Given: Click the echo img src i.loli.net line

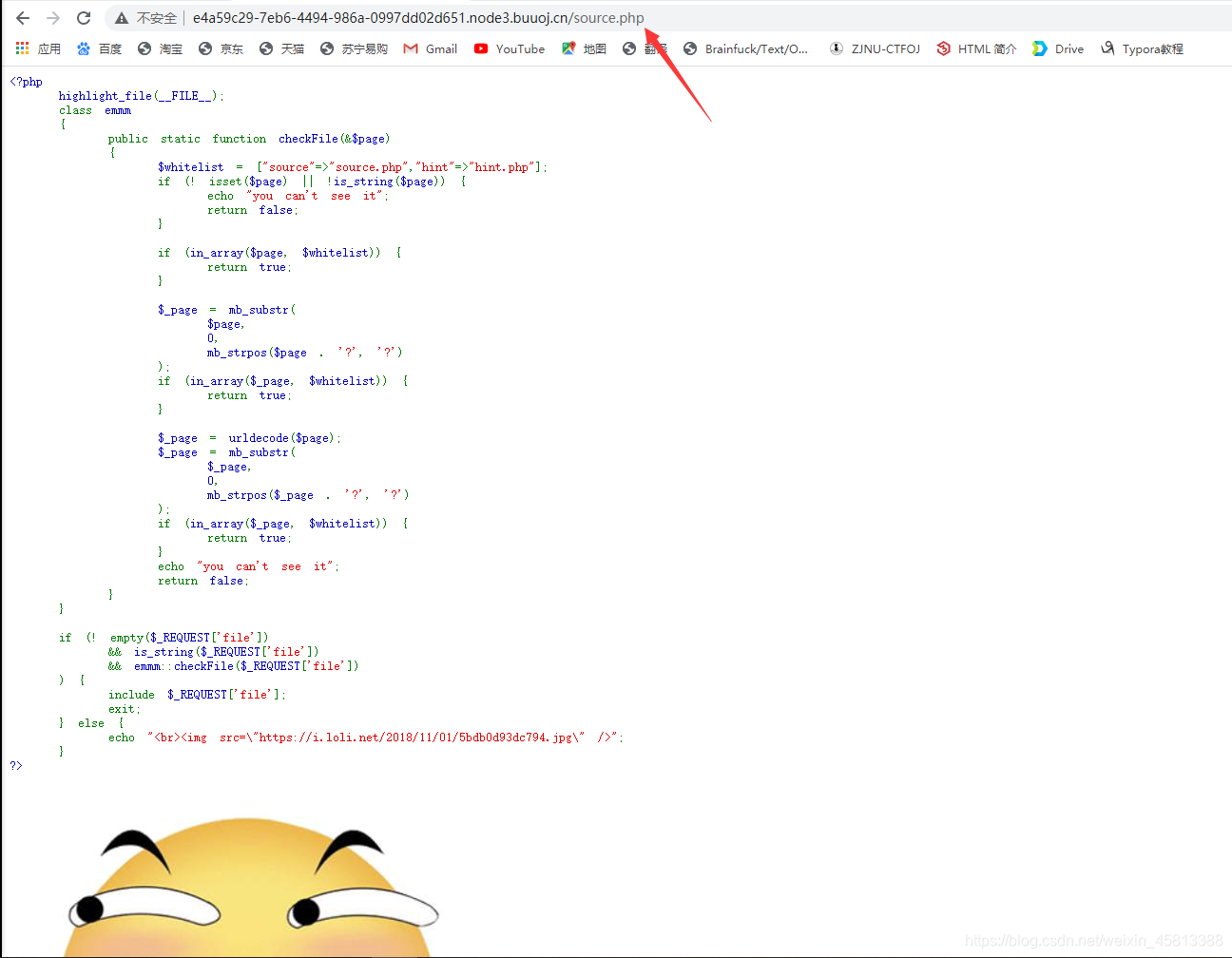Looking at the screenshot, I should click(x=366, y=738).
